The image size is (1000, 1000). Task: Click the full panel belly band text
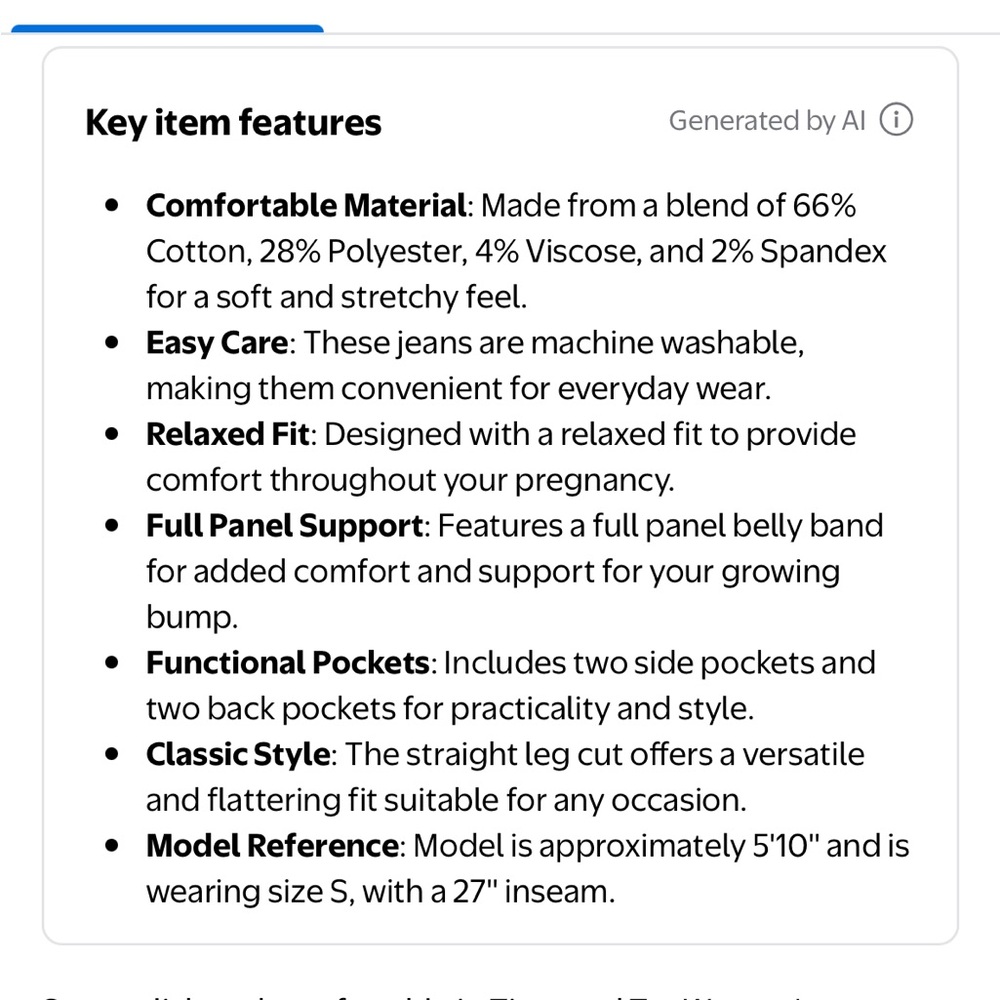(x=738, y=526)
